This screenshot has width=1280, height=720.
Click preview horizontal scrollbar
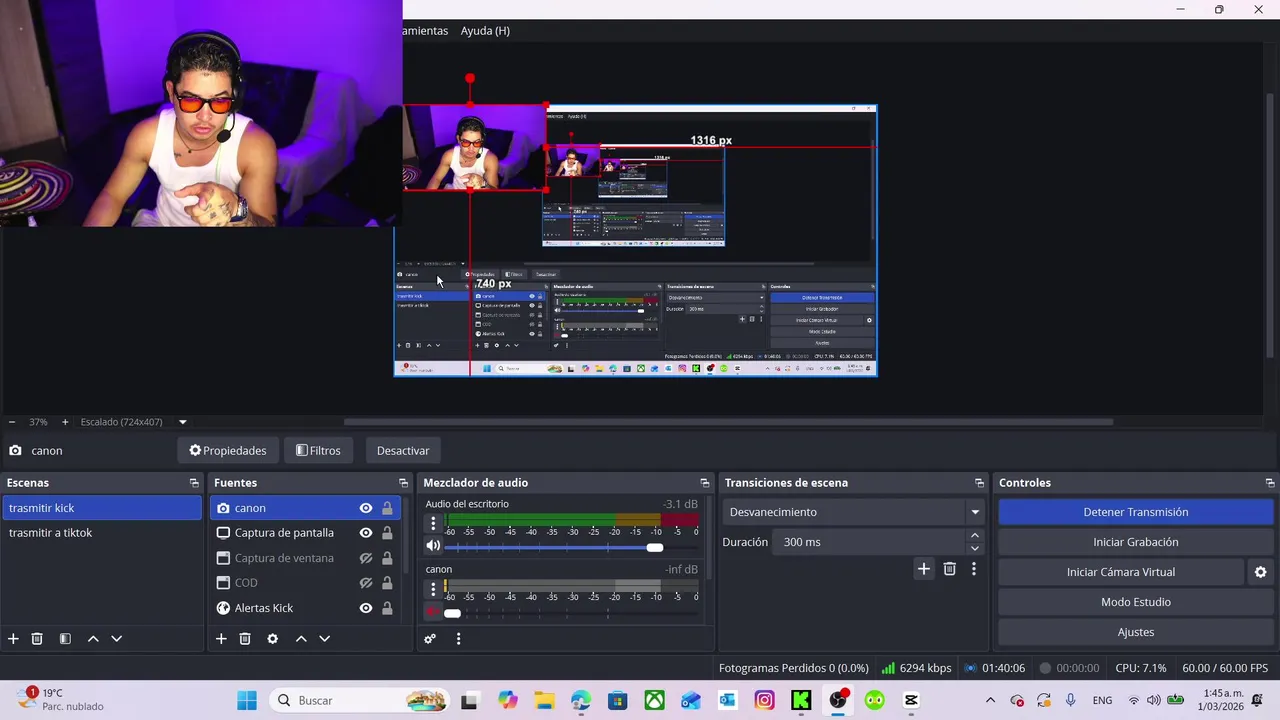tap(728, 422)
